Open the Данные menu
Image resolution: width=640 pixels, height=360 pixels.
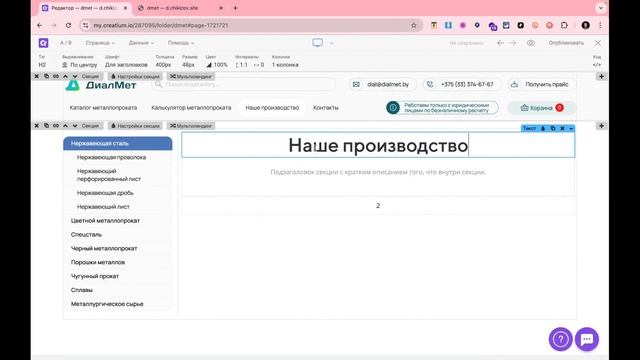pyautogui.click(x=141, y=43)
